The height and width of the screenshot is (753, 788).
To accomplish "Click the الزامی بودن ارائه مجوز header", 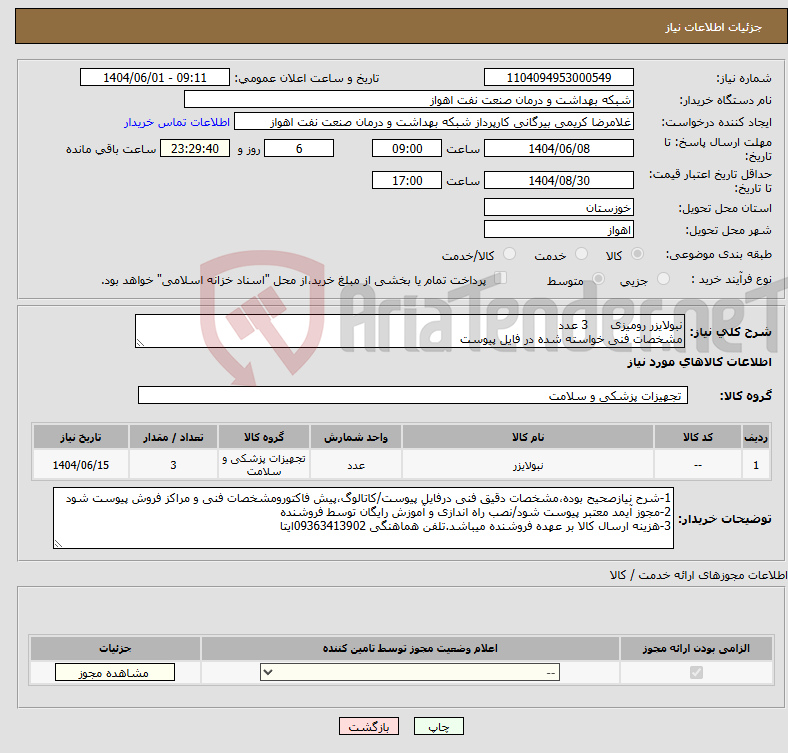I will (x=696, y=648).
